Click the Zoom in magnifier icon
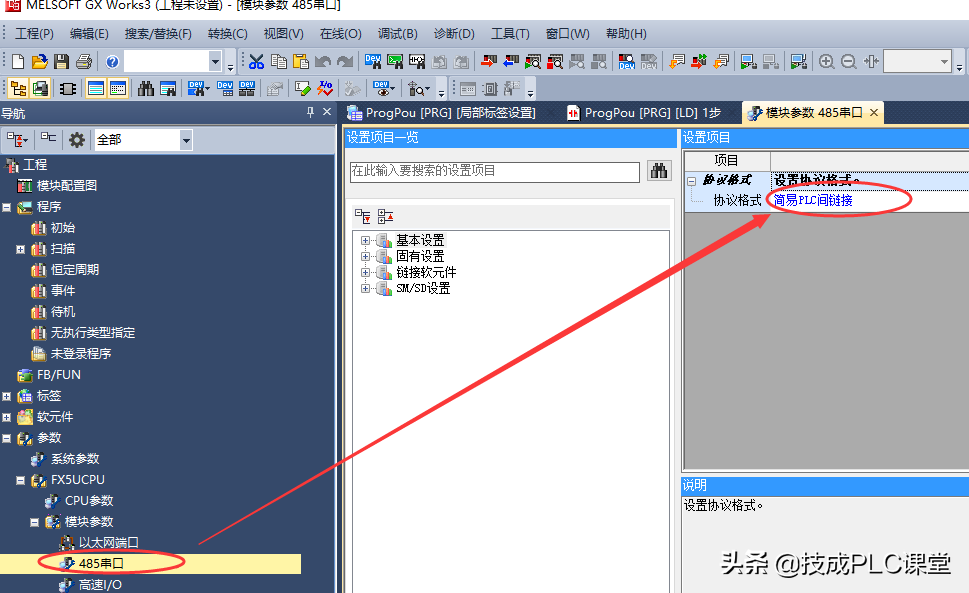 826,62
